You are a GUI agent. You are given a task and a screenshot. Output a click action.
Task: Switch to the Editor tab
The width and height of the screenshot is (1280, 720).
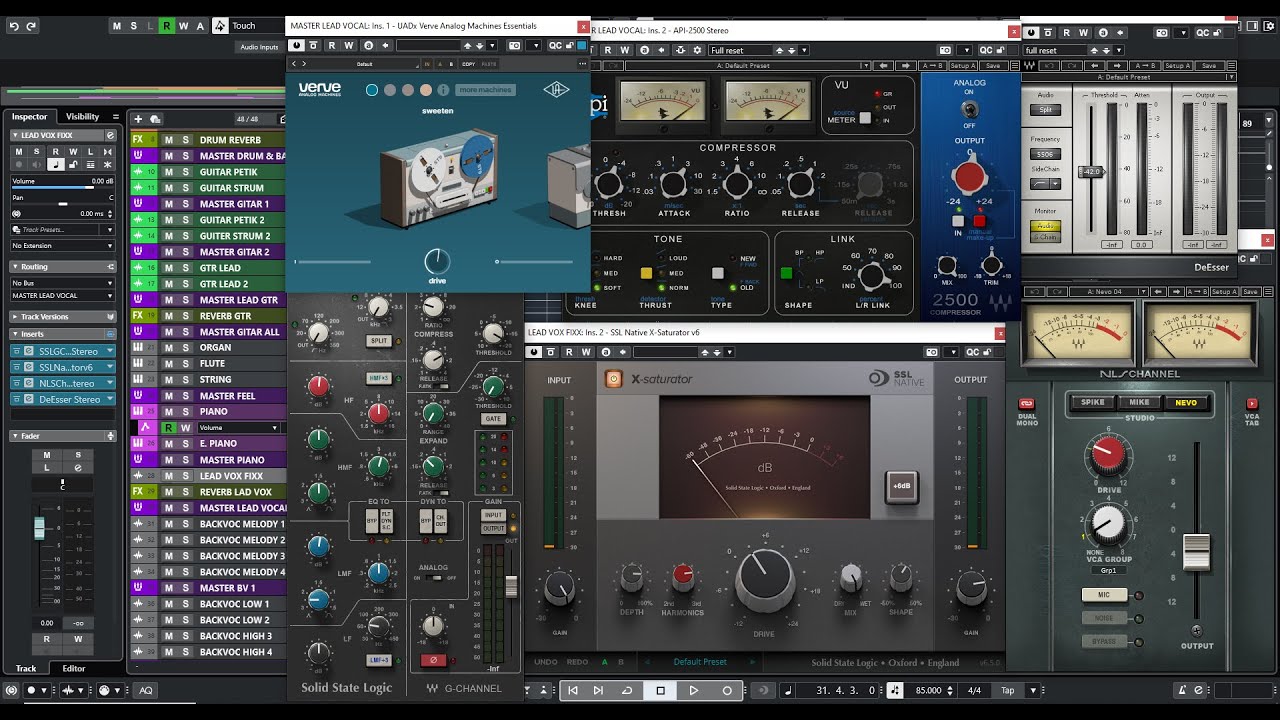[74, 668]
